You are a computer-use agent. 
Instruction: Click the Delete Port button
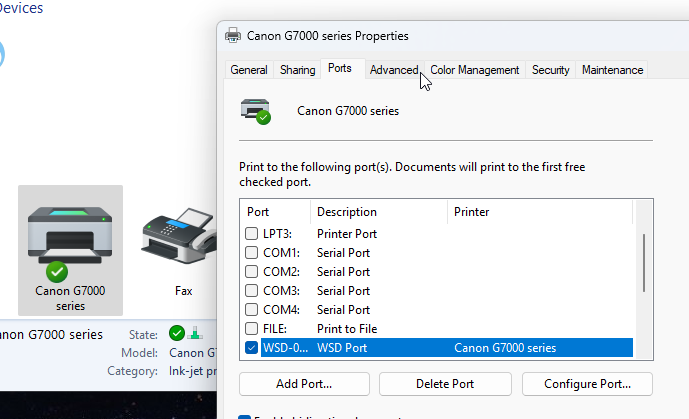445,384
